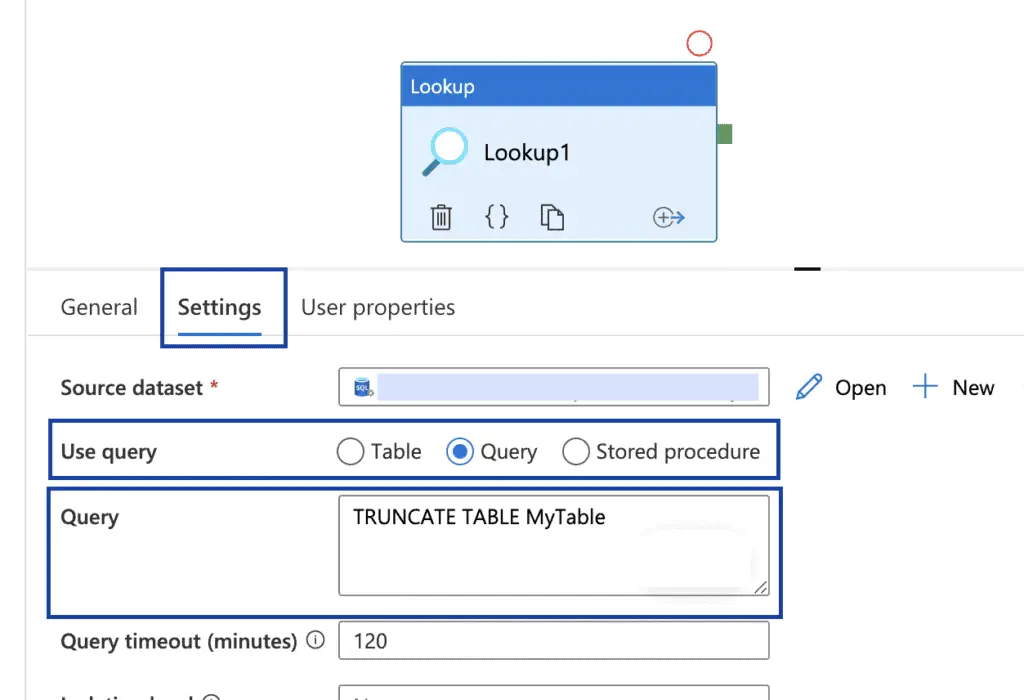Add activity output using the plus-arrow icon

(x=669, y=217)
